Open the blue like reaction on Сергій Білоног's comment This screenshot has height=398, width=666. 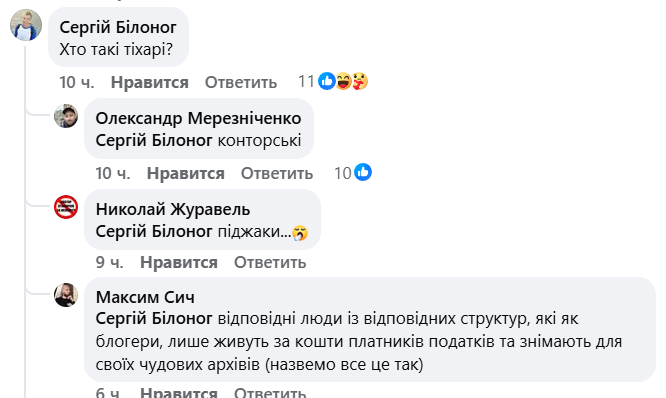[327, 81]
